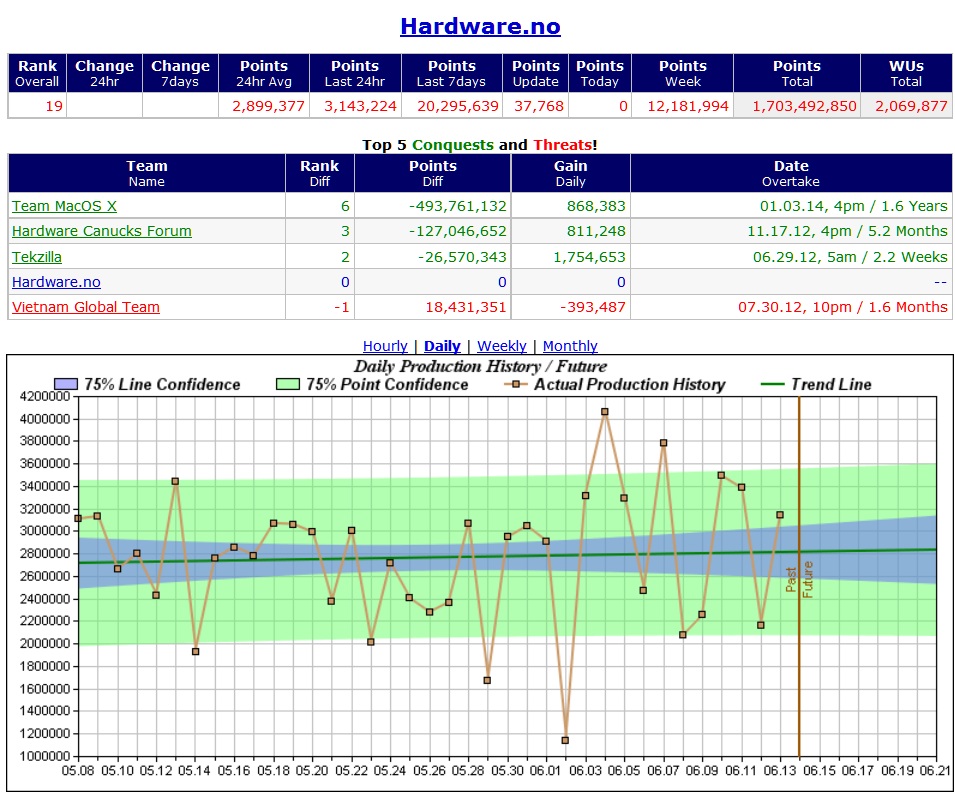Click the 06.04 peak data point near 4000000

click(x=605, y=412)
